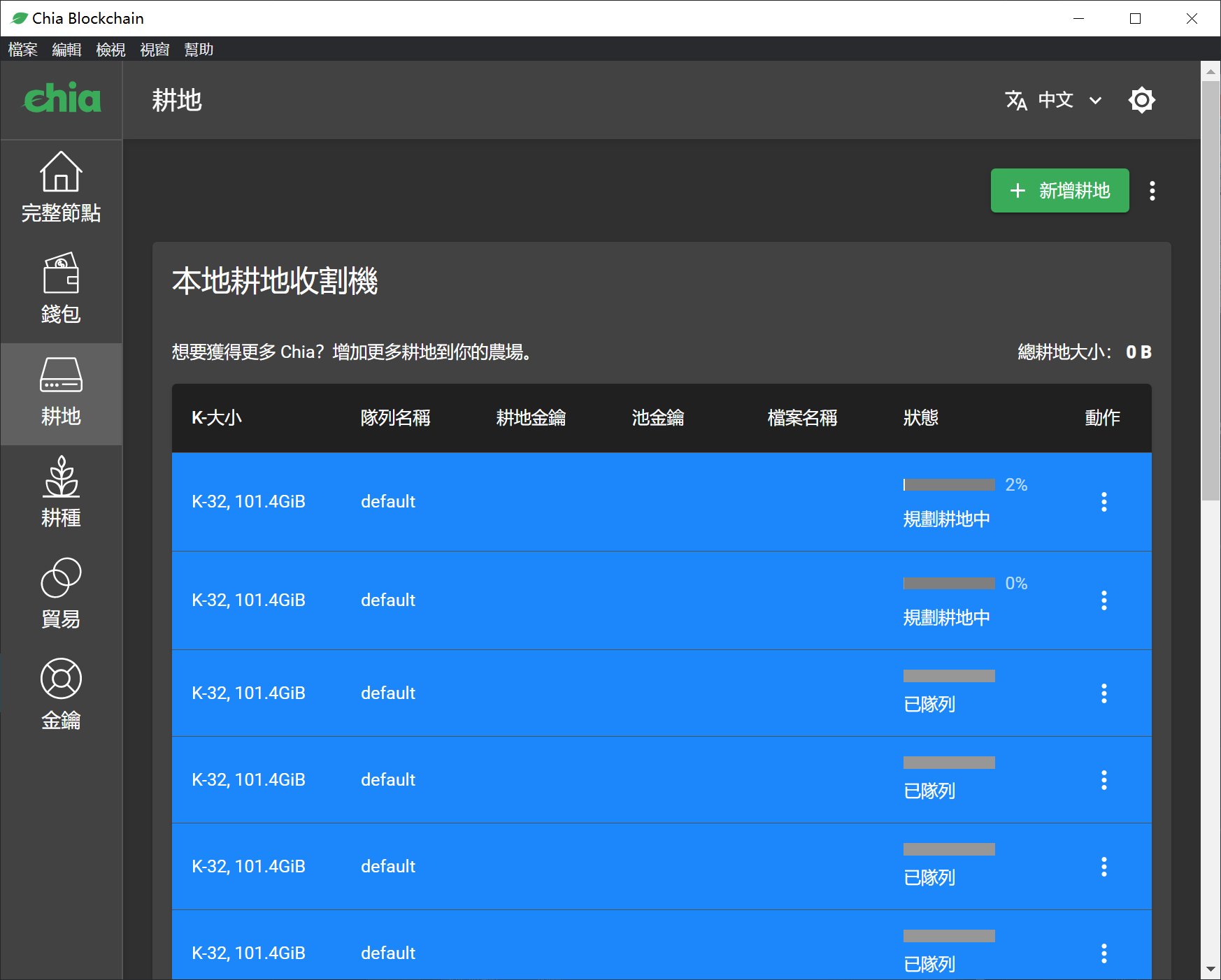This screenshot has height=980, width=1221.
Task: Click the 規劃耕地中 status of the 2% row
Action: point(947,519)
